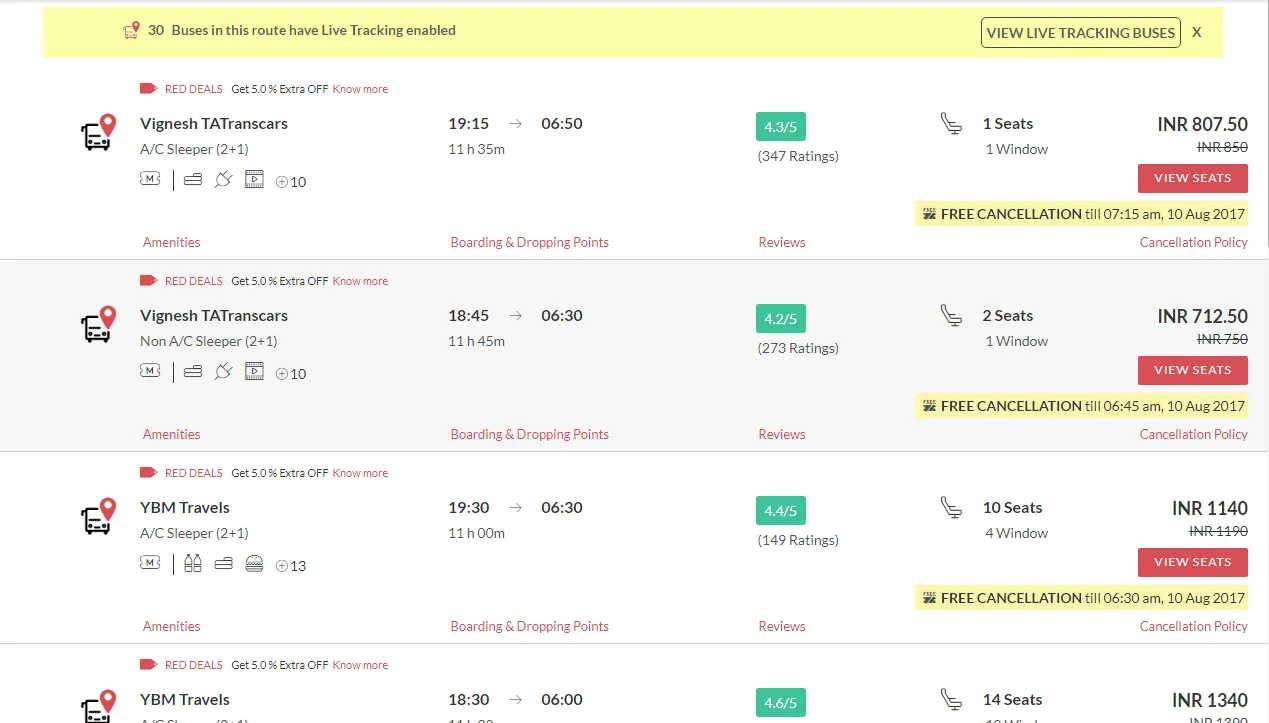
Task: Click the water bottle icon for YBM Travels
Action: (192, 564)
